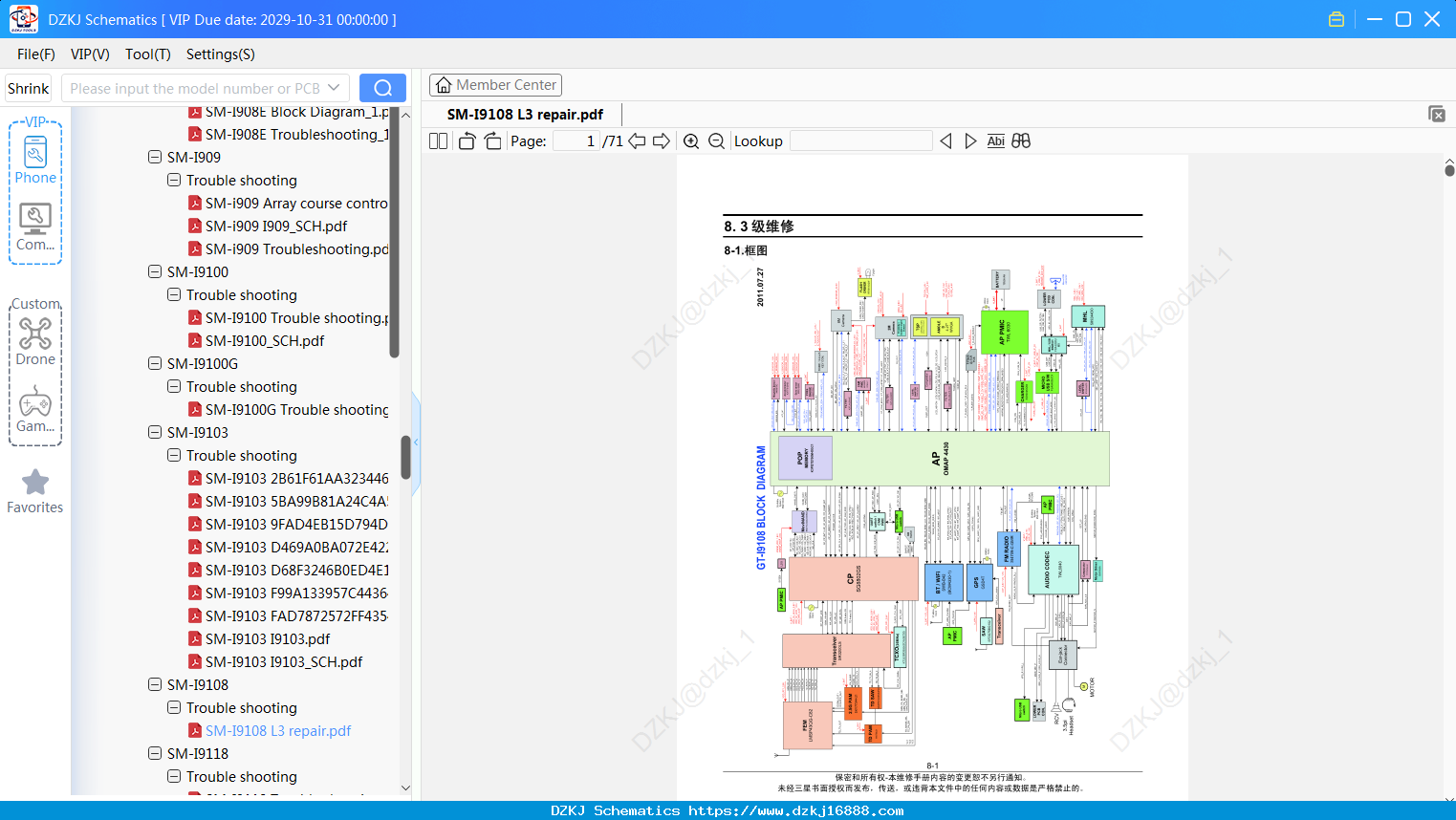Image resolution: width=1456 pixels, height=820 pixels.
Task: Click the yellow briefcase icon in title bar
Action: [1336, 19]
